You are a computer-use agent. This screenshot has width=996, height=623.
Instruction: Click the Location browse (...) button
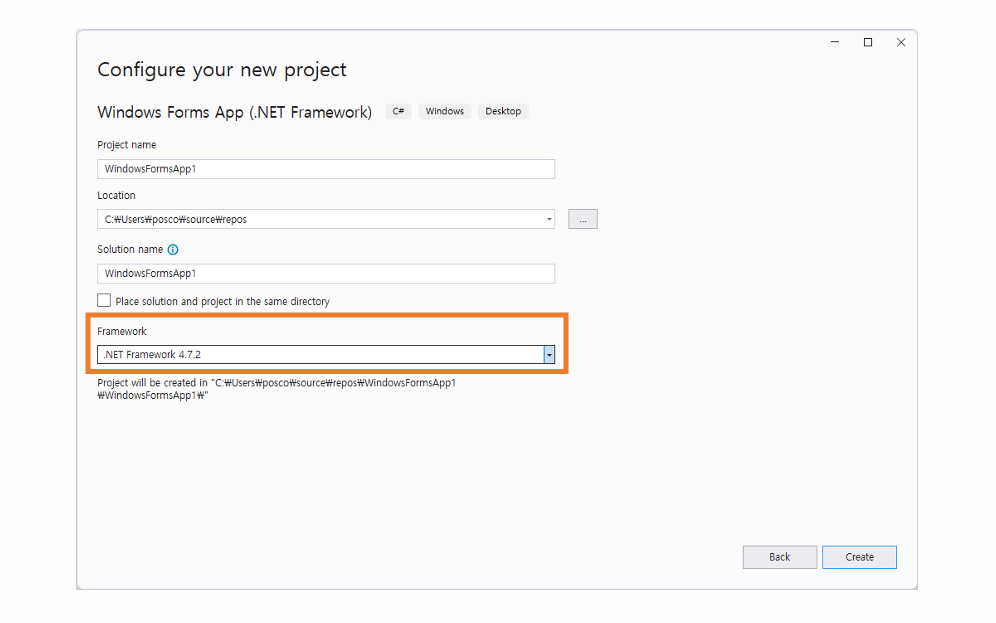582,219
